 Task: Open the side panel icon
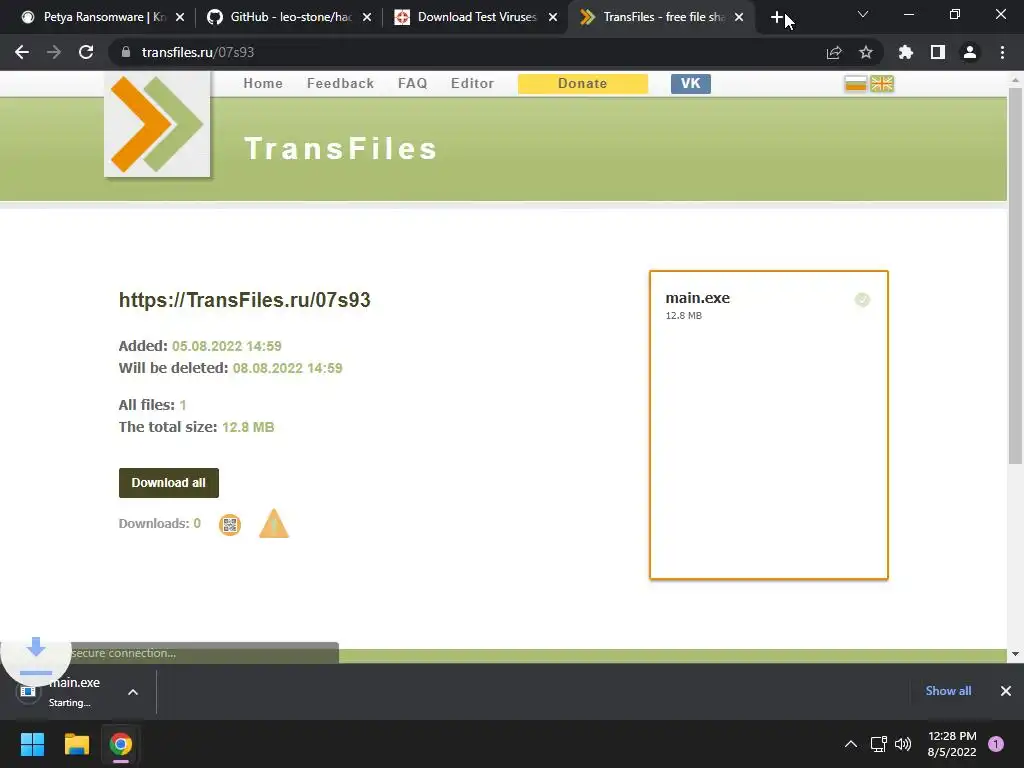tap(938, 52)
